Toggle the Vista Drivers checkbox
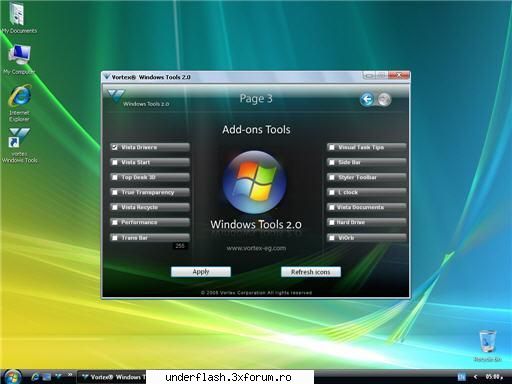Image resolution: width=512 pixels, height=384 pixels. pos(115,147)
